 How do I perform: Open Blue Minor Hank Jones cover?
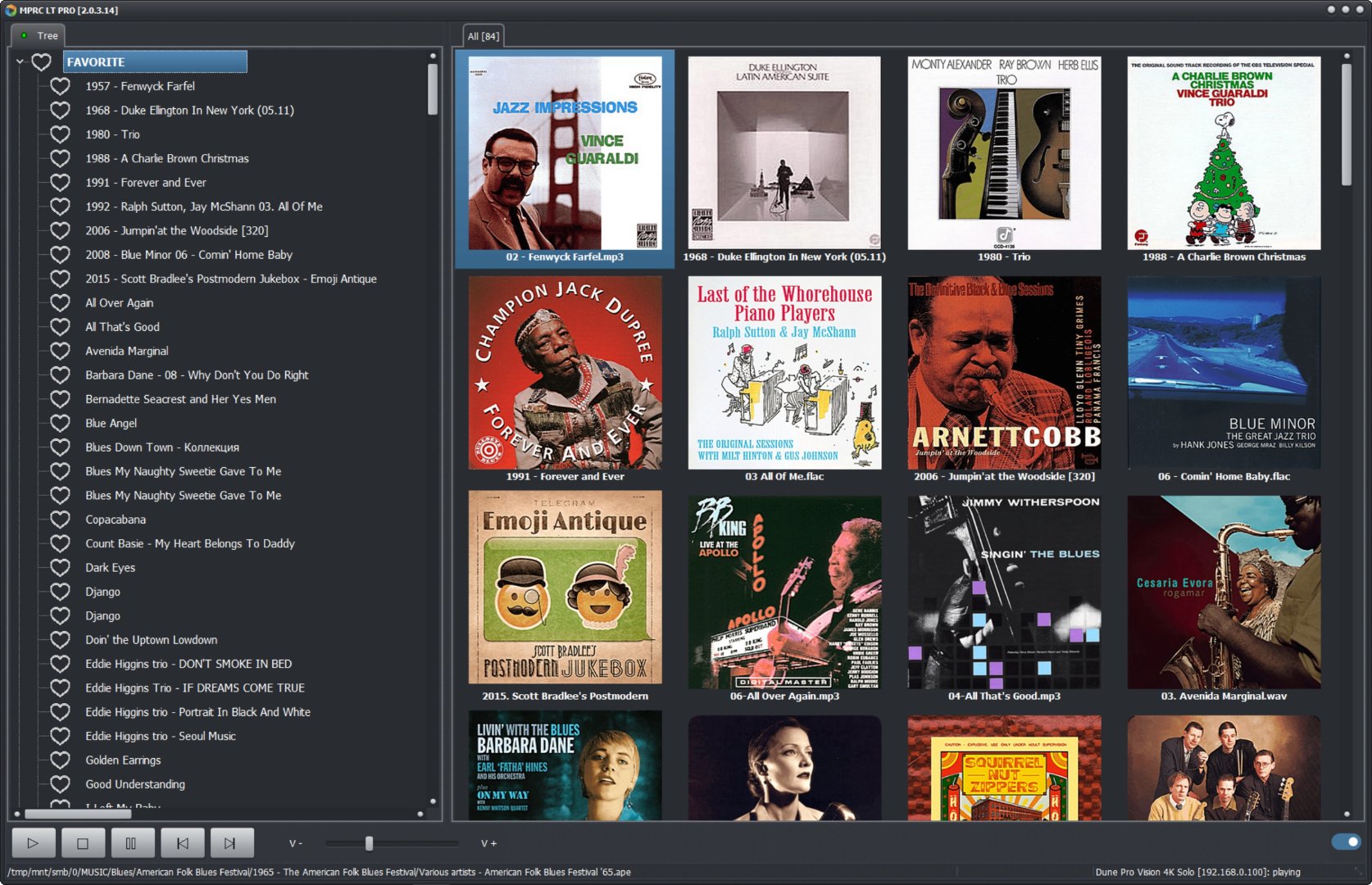point(1224,373)
